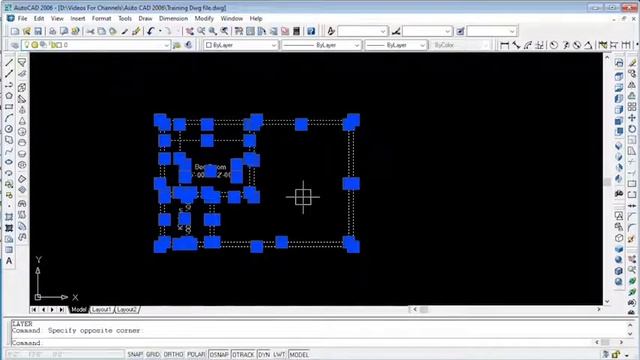Switch to the Layout1 tab
This screenshot has height=360, width=640.
101,310
